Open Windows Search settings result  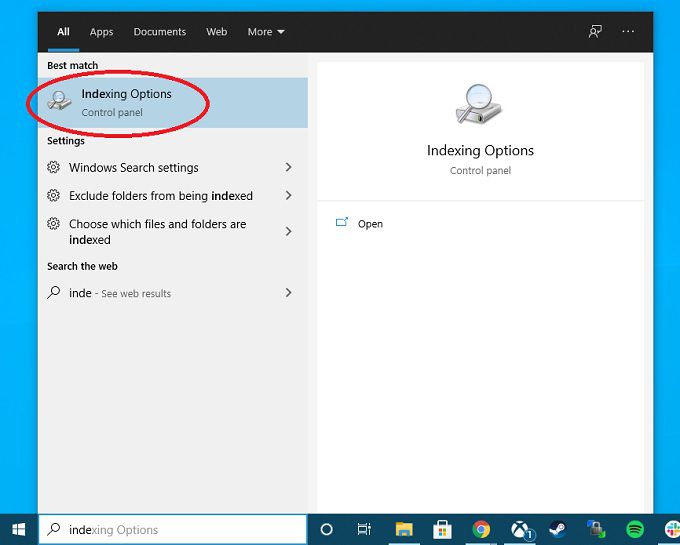[x=133, y=168]
